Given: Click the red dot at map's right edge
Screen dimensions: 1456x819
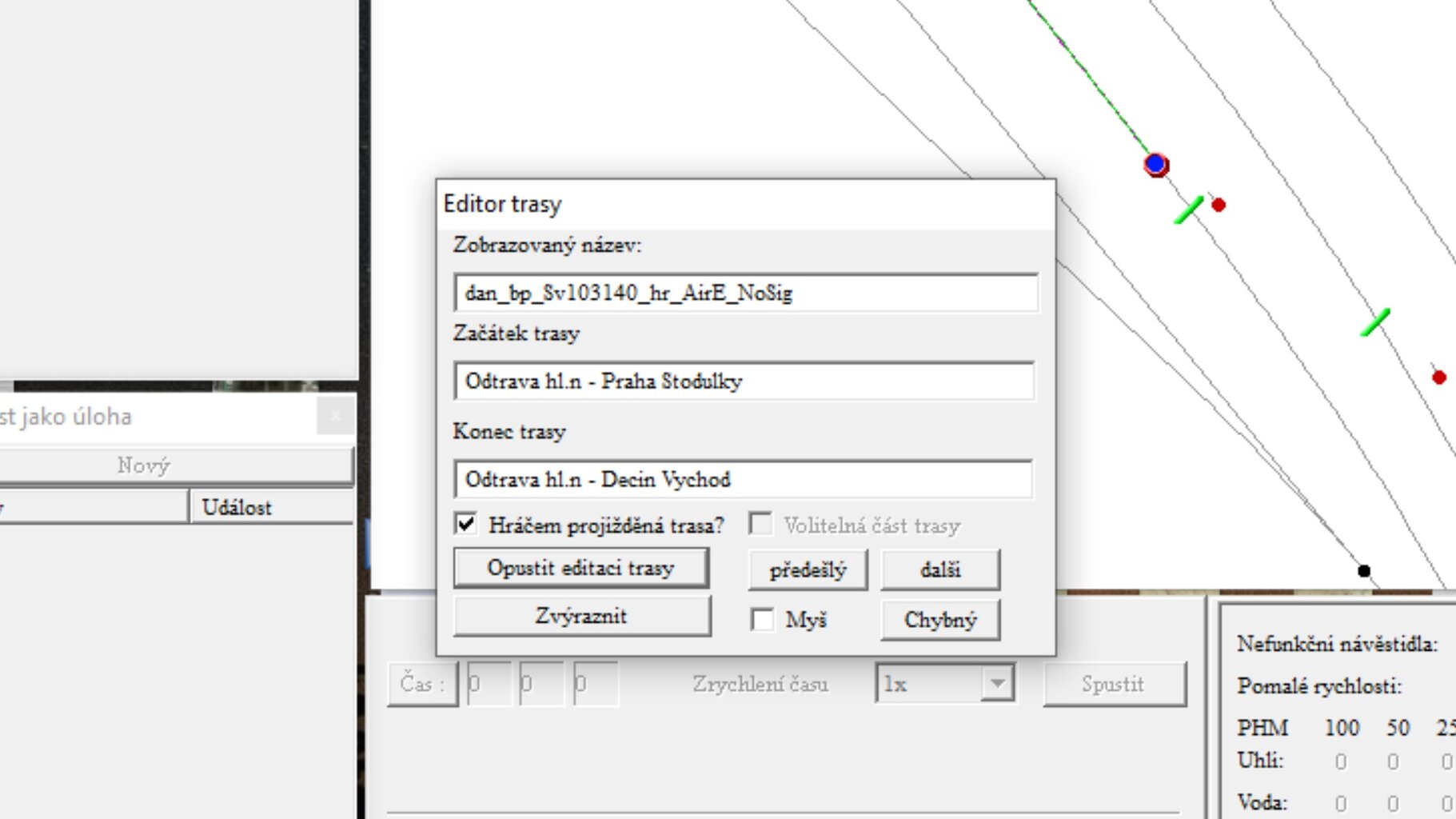Looking at the screenshot, I should click(x=1438, y=378).
